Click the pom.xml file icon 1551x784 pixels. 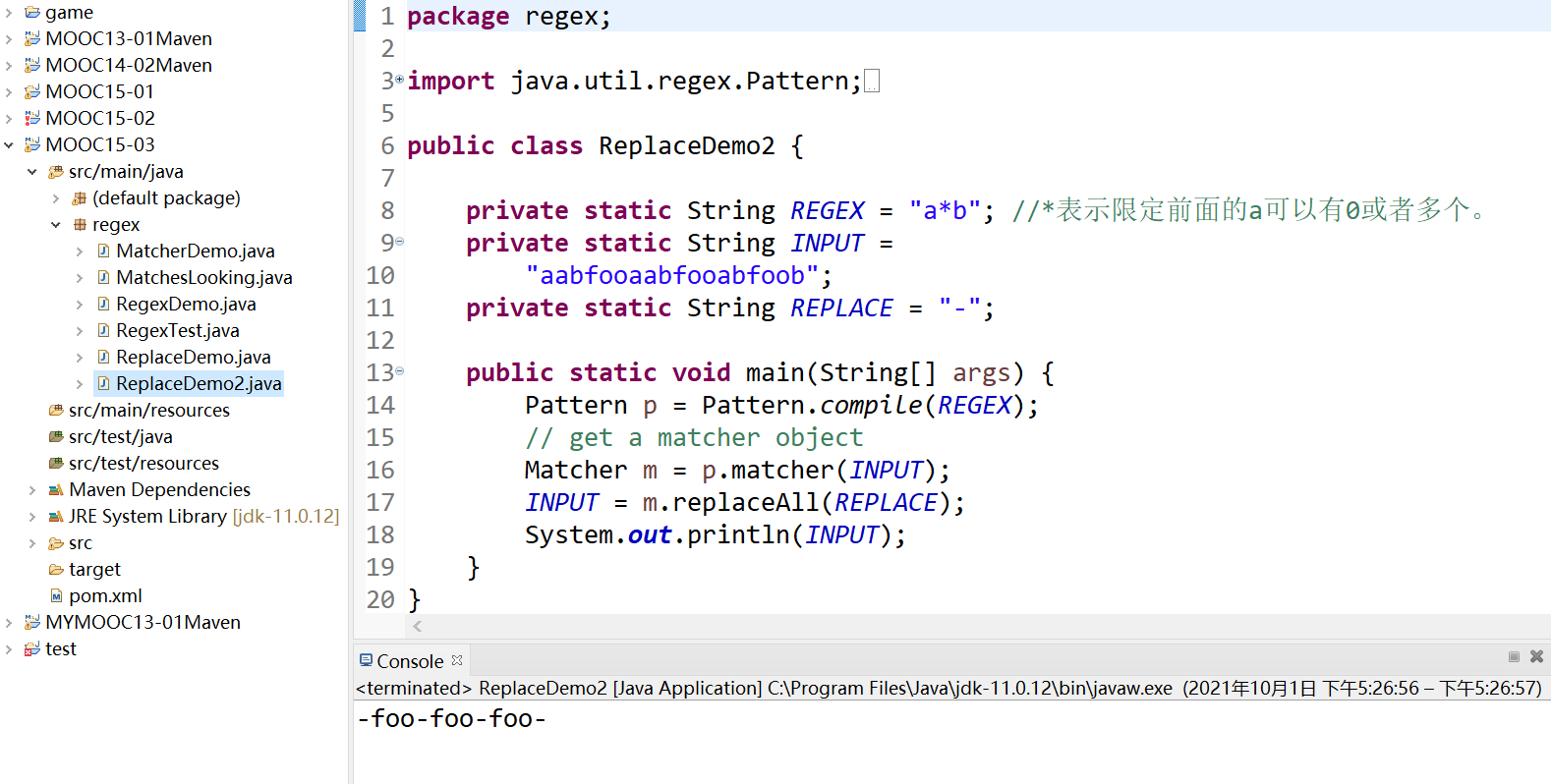[x=56, y=596]
